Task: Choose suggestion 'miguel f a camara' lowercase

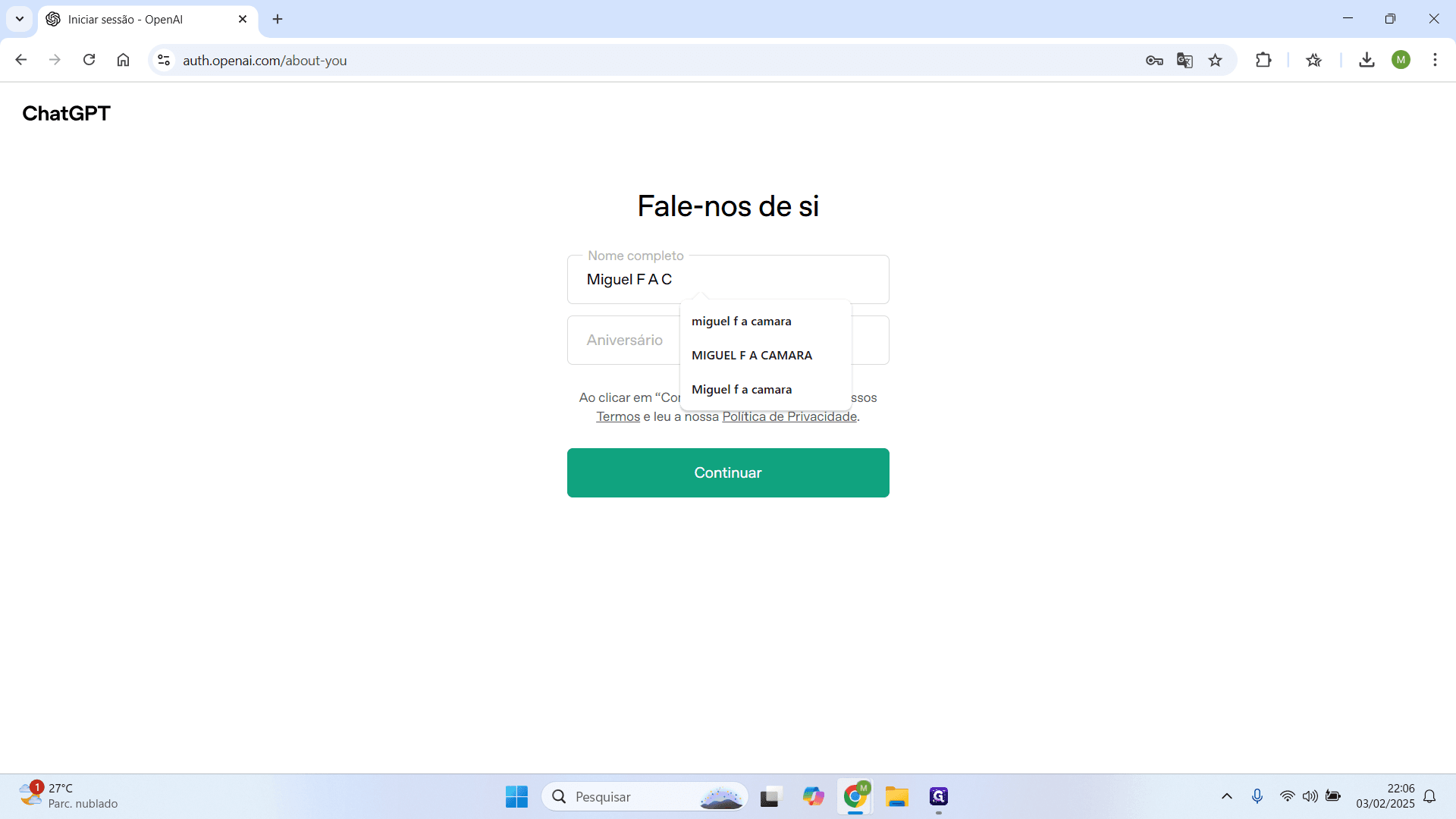Action: click(766, 321)
